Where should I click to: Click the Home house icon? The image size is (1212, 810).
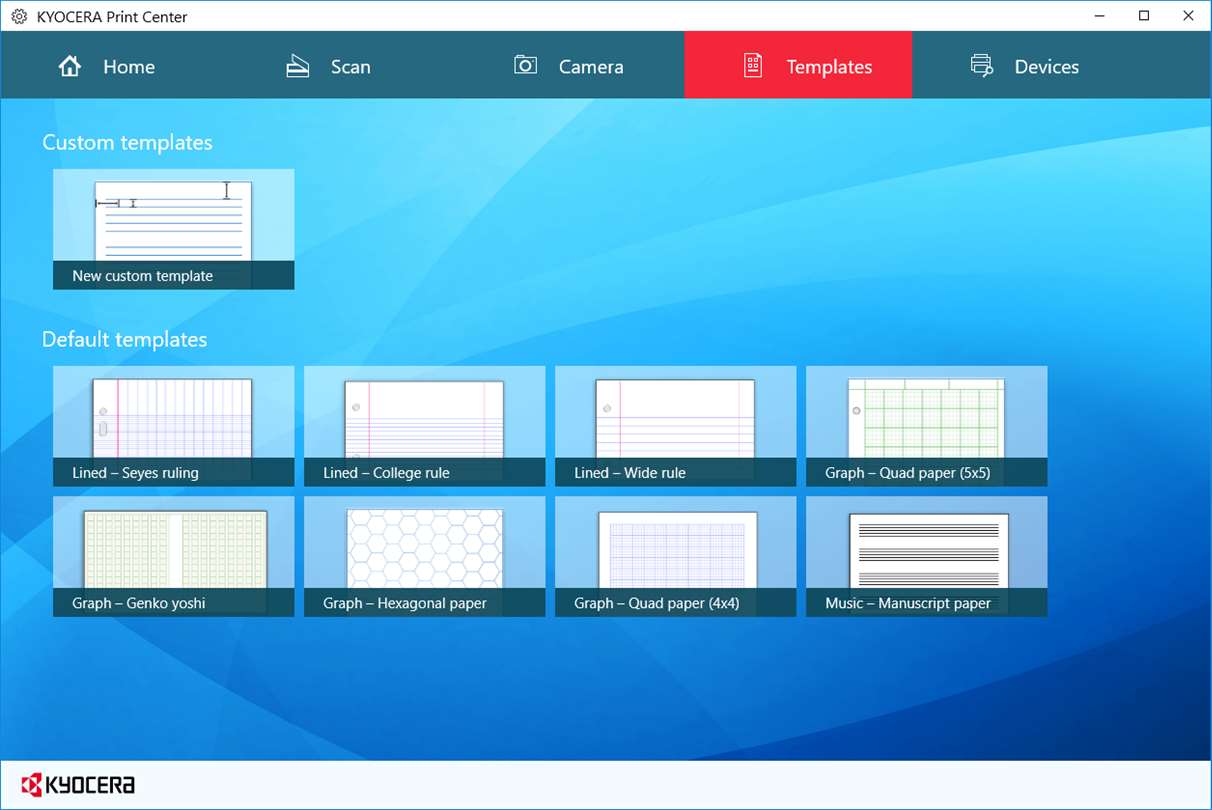[x=70, y=66]
